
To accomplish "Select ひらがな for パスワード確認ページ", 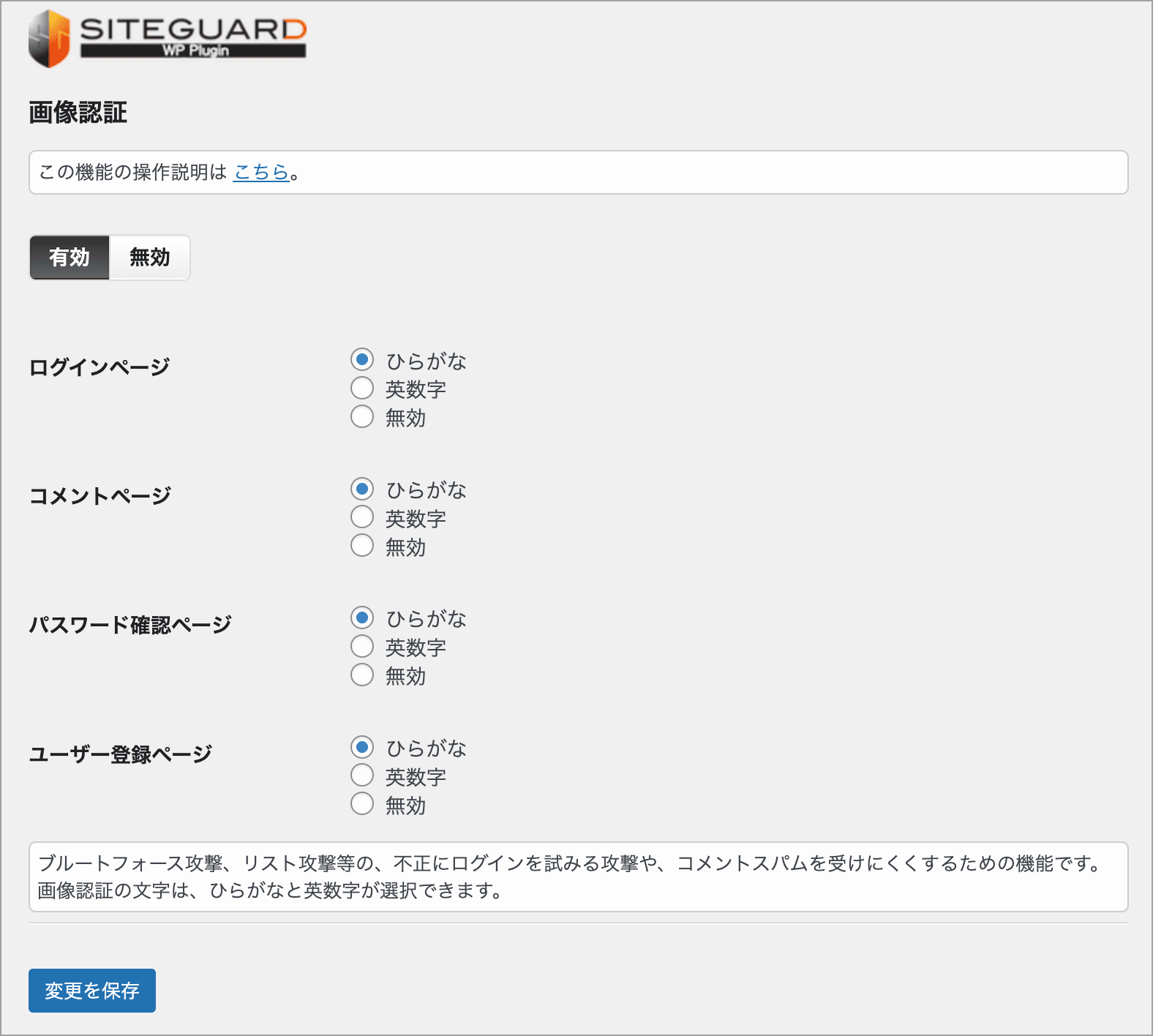I will point(362,618).
